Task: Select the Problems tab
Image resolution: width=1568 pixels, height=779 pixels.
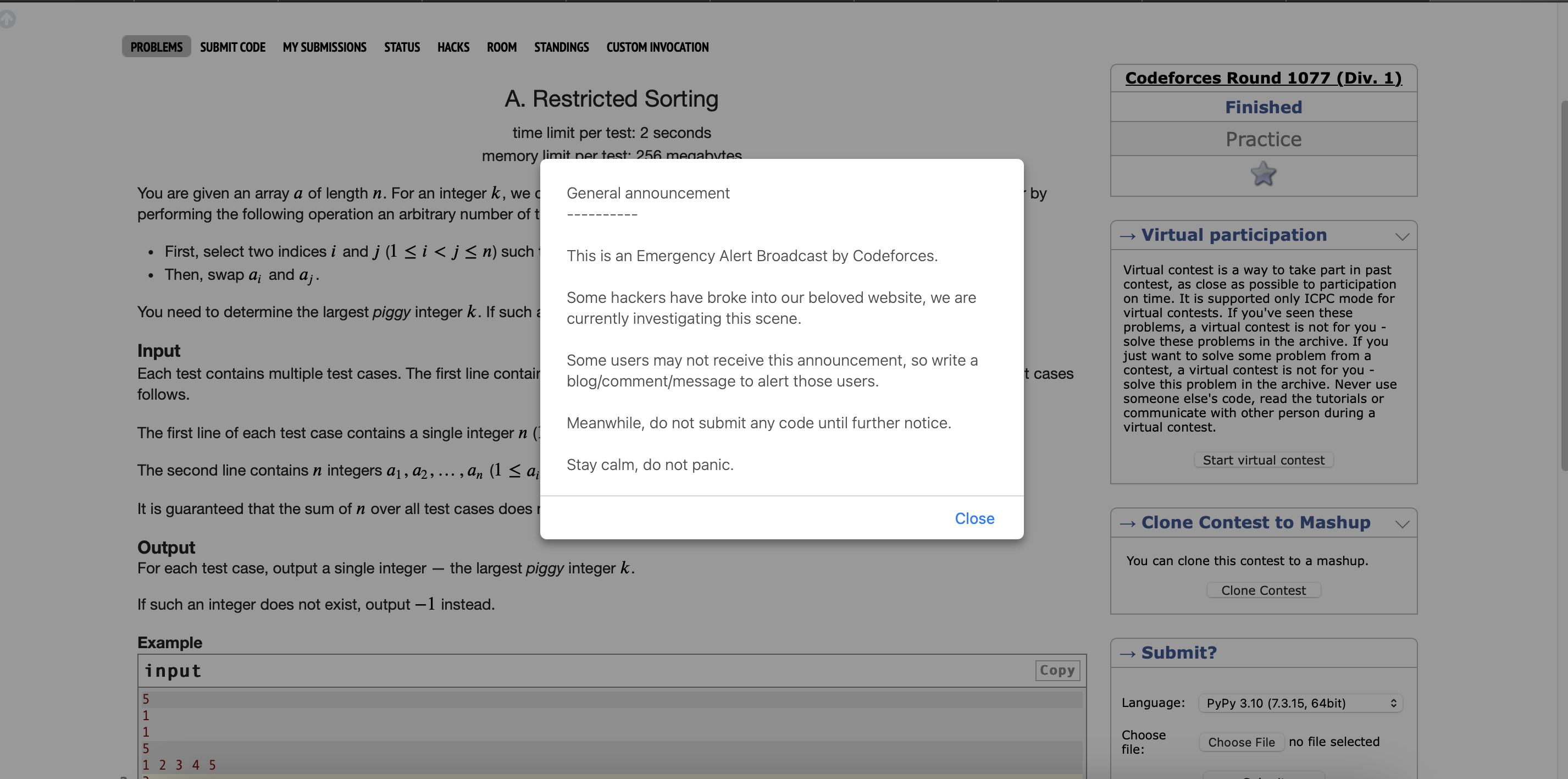Action: (x=157, y=47)
